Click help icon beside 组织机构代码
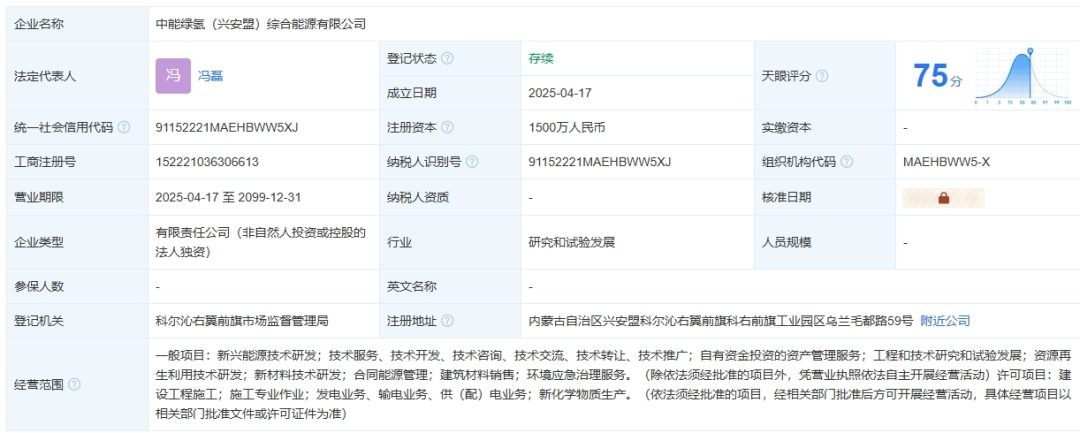The width and height of the screenshot is (1080, 433). [x=847, y=162]
